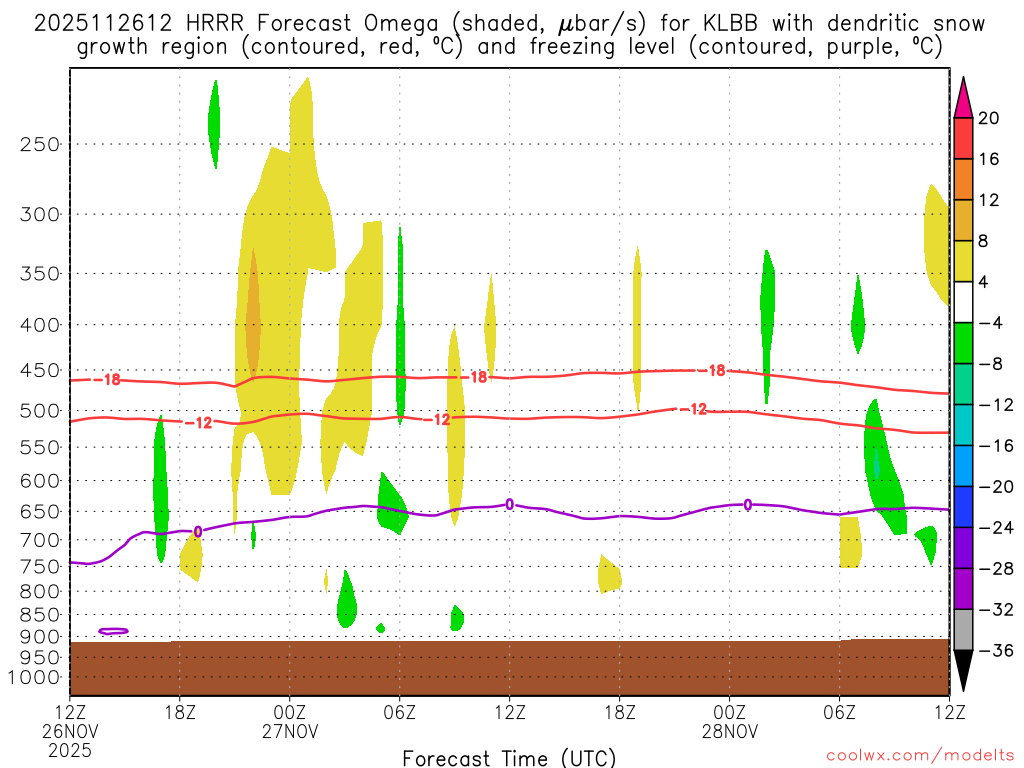Click the 800 pressure axis label

pos(40,591)
